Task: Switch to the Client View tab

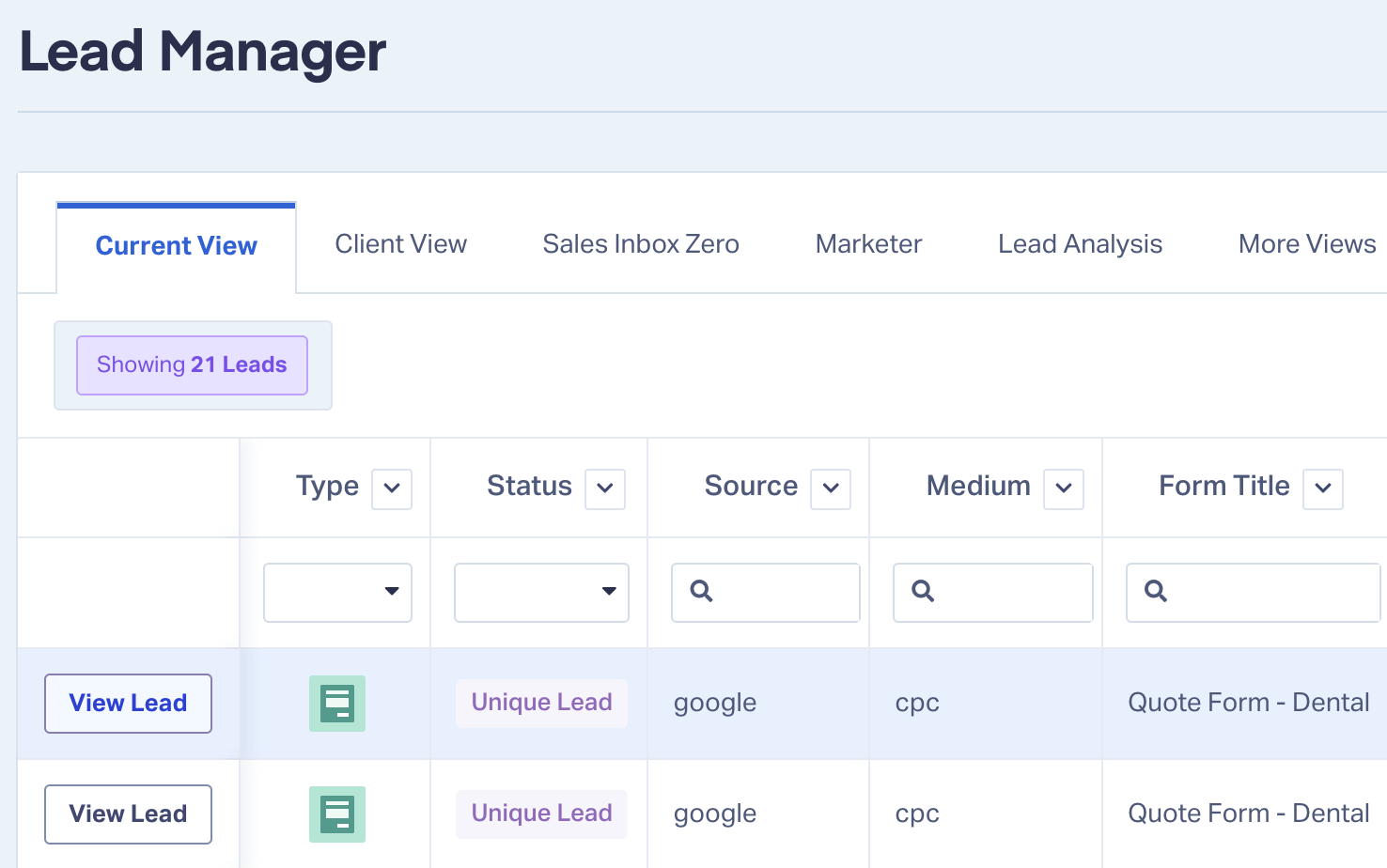Action: (401, 244)
